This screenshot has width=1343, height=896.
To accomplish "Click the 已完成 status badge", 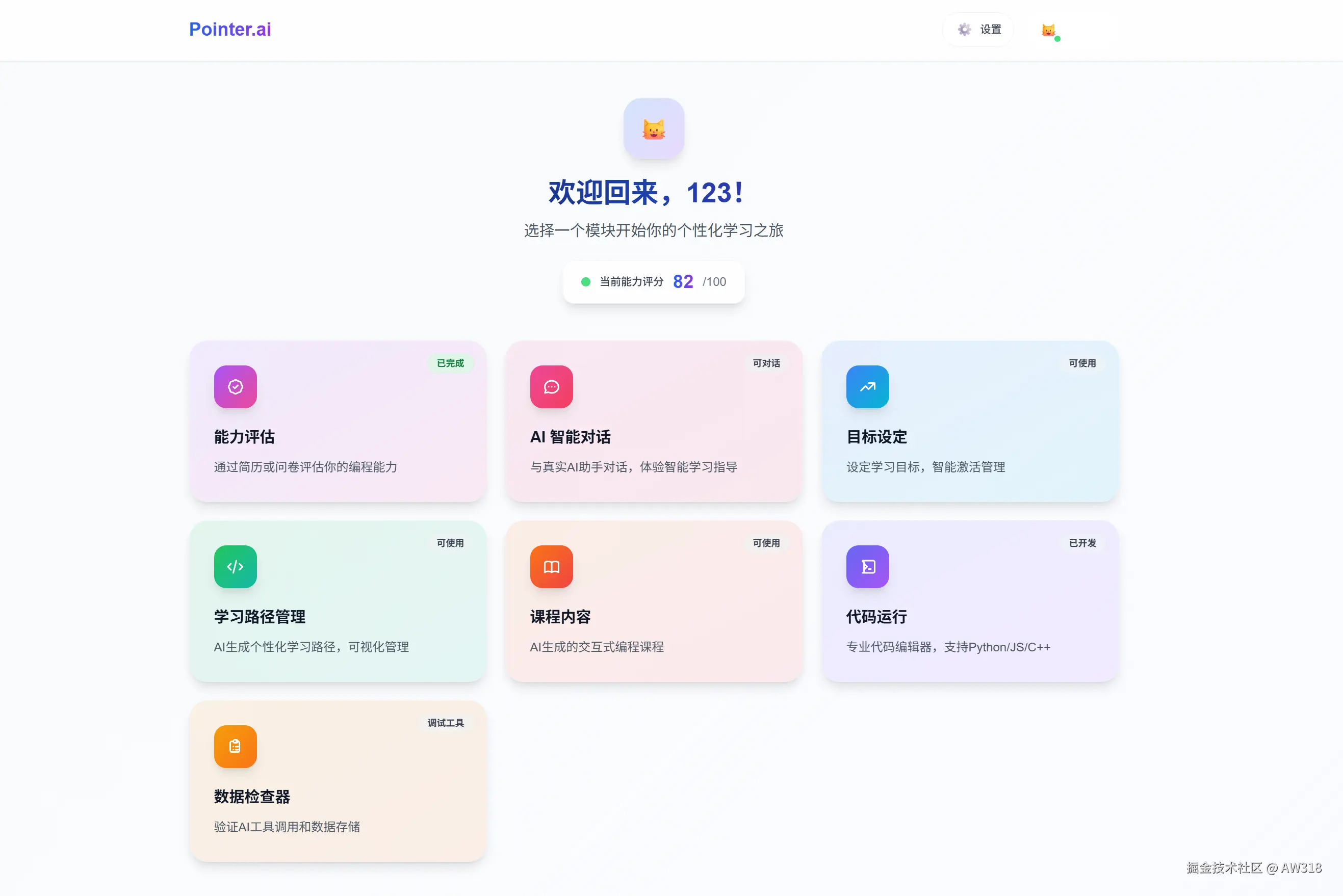I will pyautogui.click(x=450, y=363).
